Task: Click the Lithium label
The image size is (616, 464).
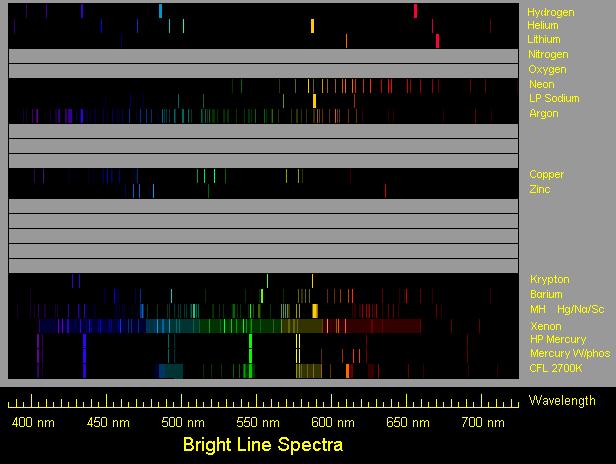Action: (x=544, y=39)
